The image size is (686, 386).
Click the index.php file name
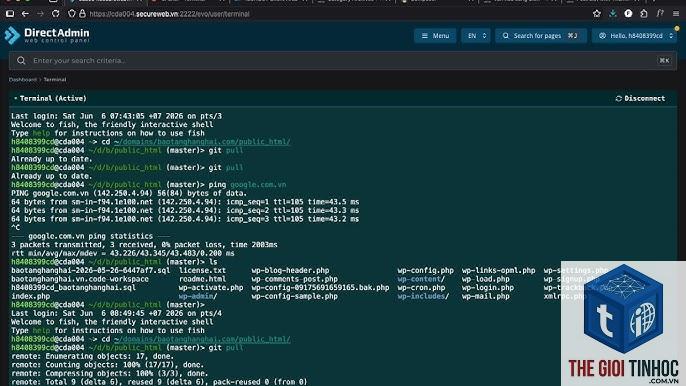[x=31, y=296]
